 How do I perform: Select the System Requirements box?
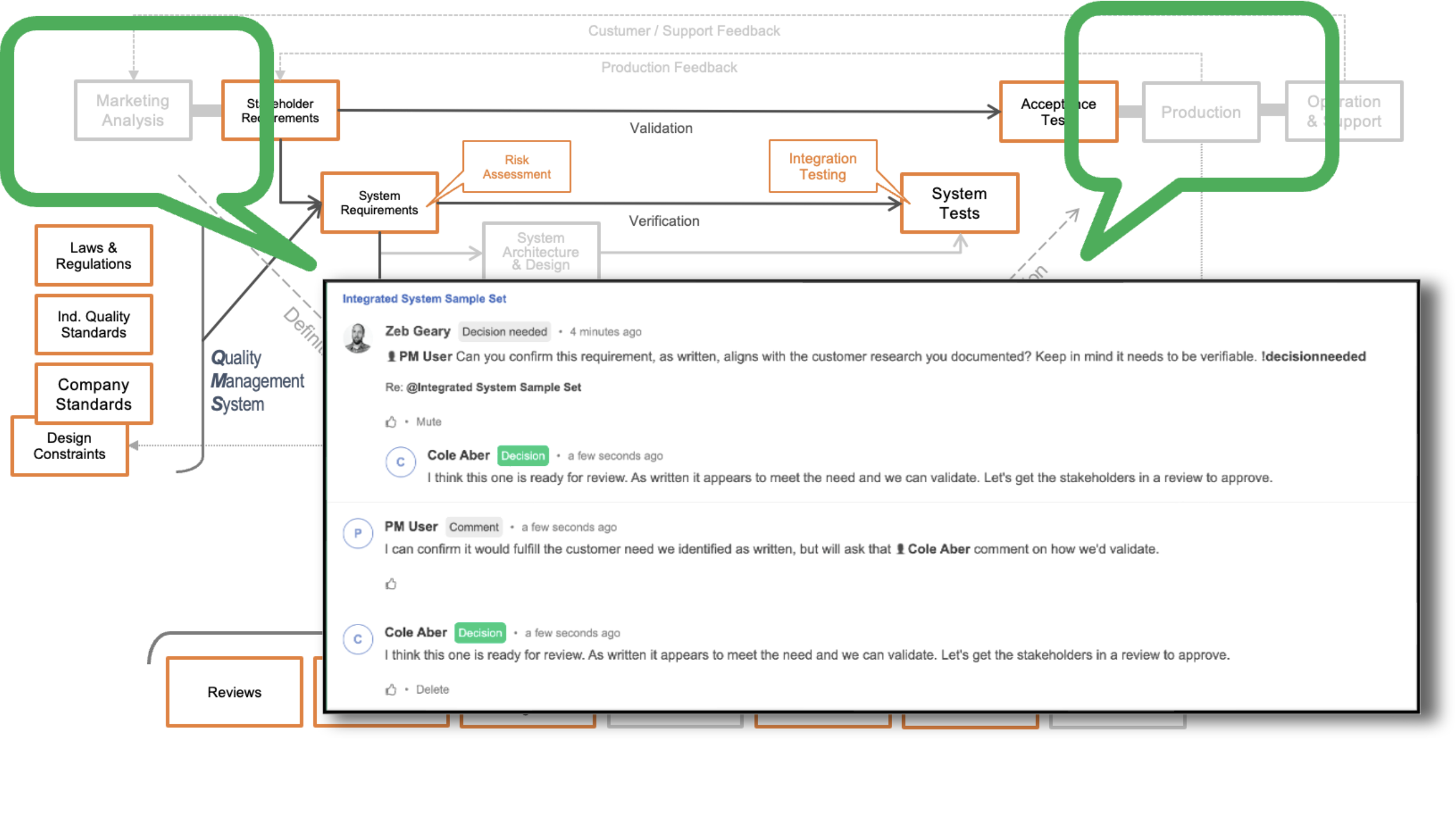379,203
